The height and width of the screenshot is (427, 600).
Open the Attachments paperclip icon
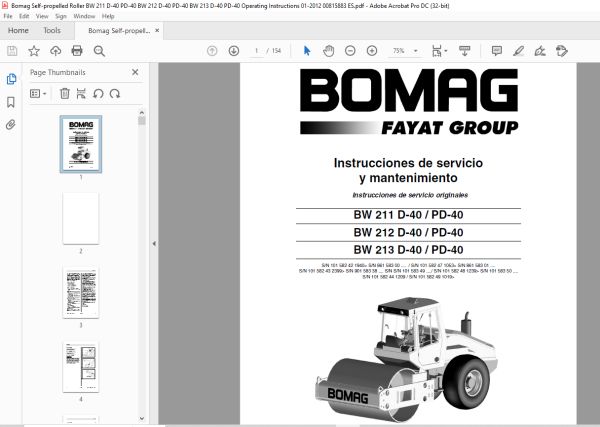[x=11, y=125]
